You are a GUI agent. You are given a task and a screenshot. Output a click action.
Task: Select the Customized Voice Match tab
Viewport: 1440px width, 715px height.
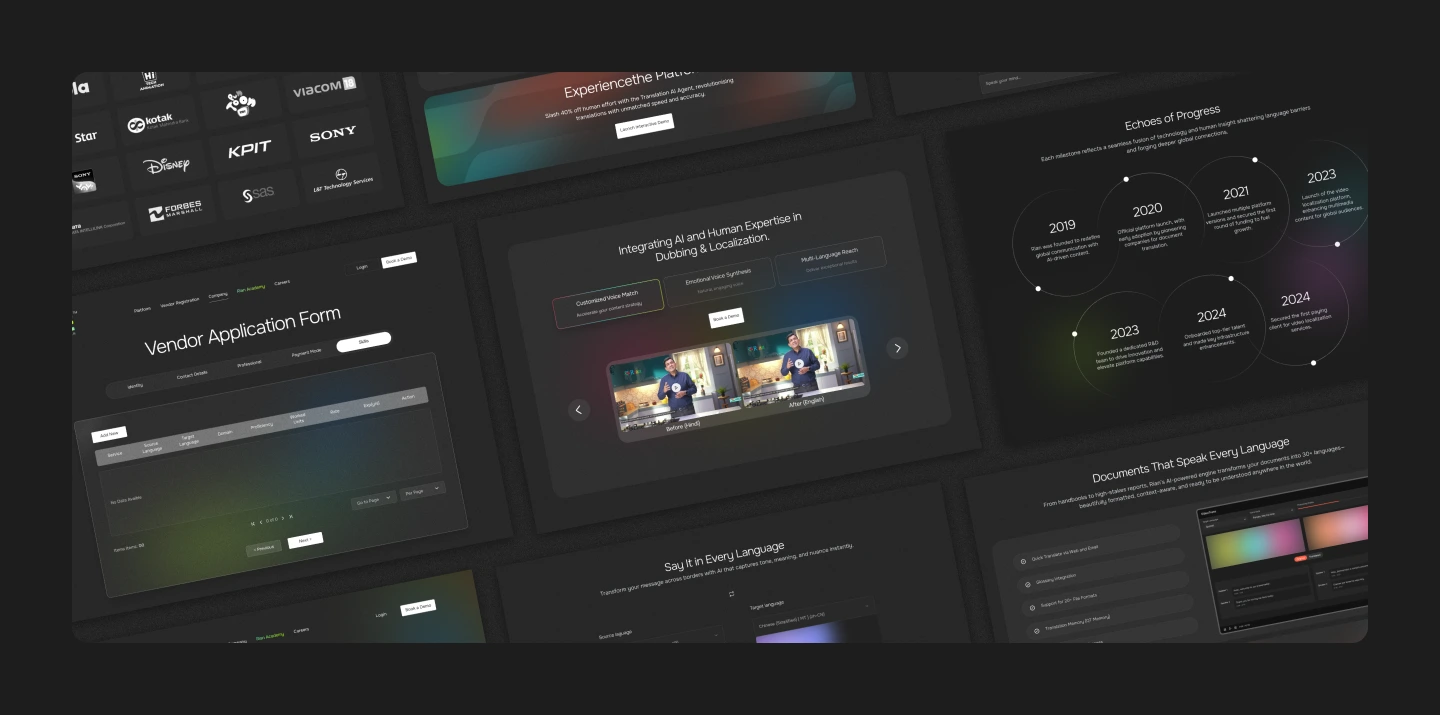point(607,303)
